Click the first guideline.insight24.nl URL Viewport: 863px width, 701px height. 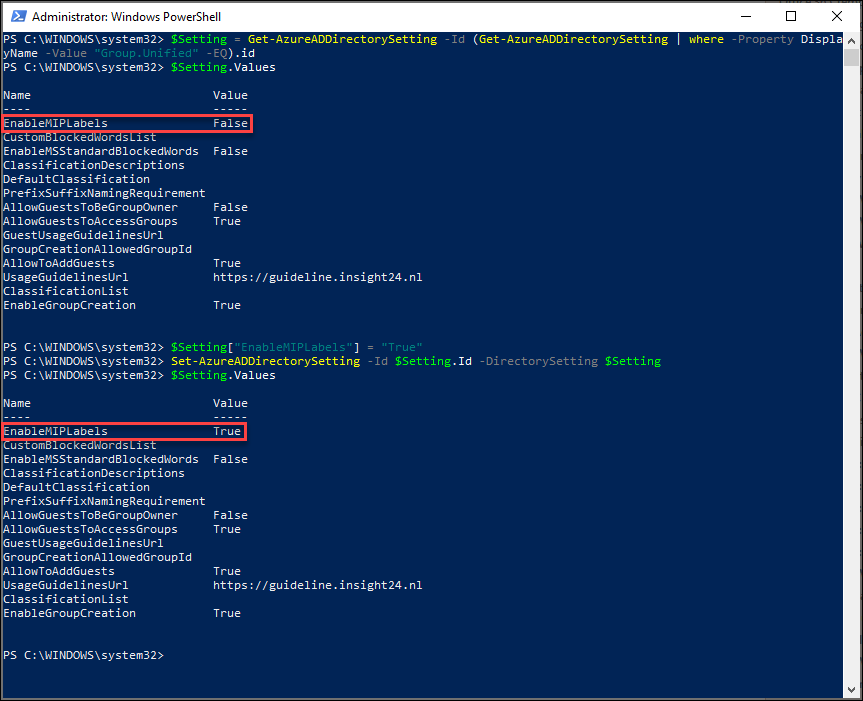317,277
